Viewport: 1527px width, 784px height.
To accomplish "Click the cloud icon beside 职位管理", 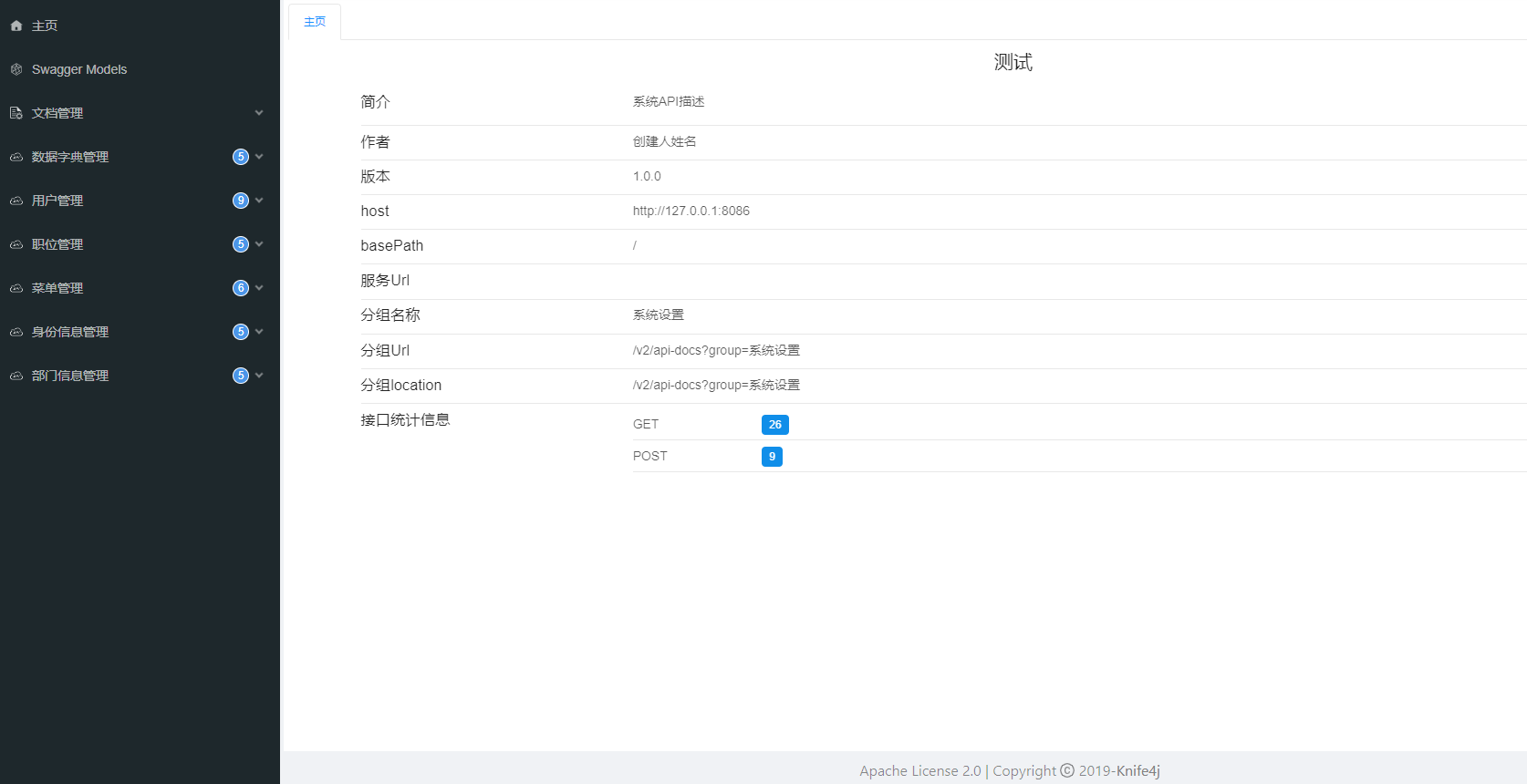I will tap(16, 244).
